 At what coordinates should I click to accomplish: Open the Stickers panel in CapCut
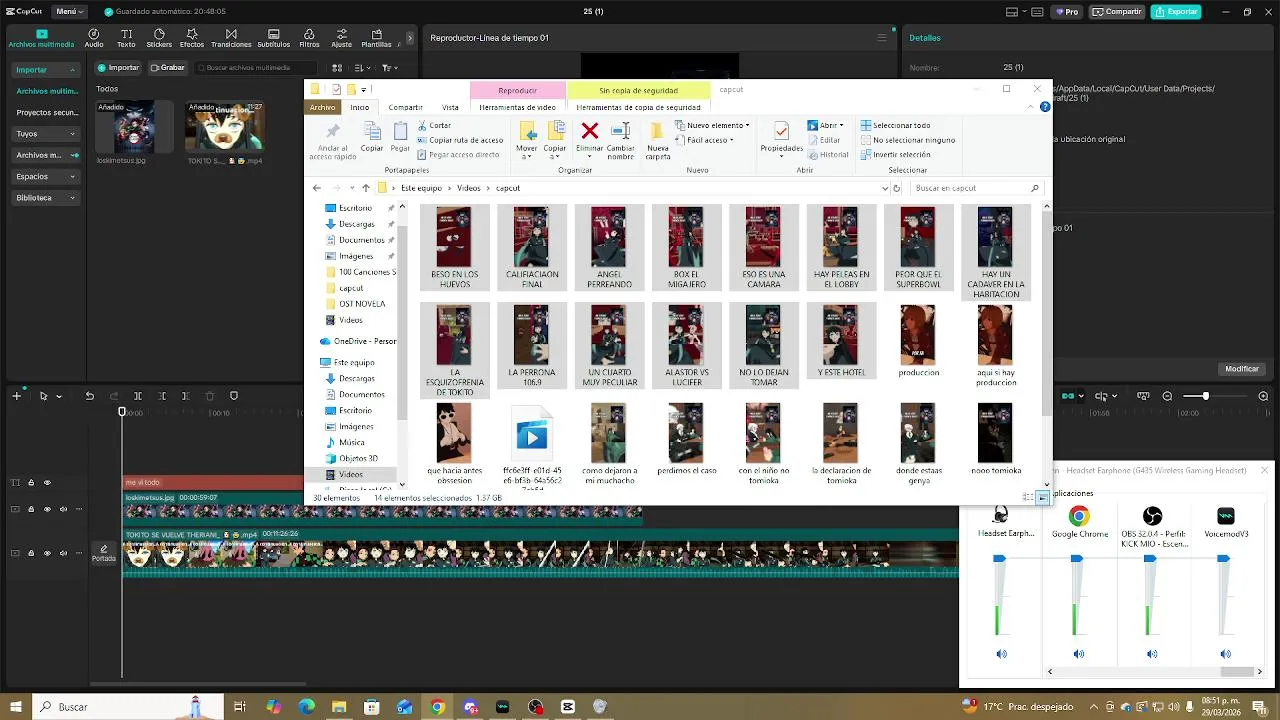coord(159,38)
